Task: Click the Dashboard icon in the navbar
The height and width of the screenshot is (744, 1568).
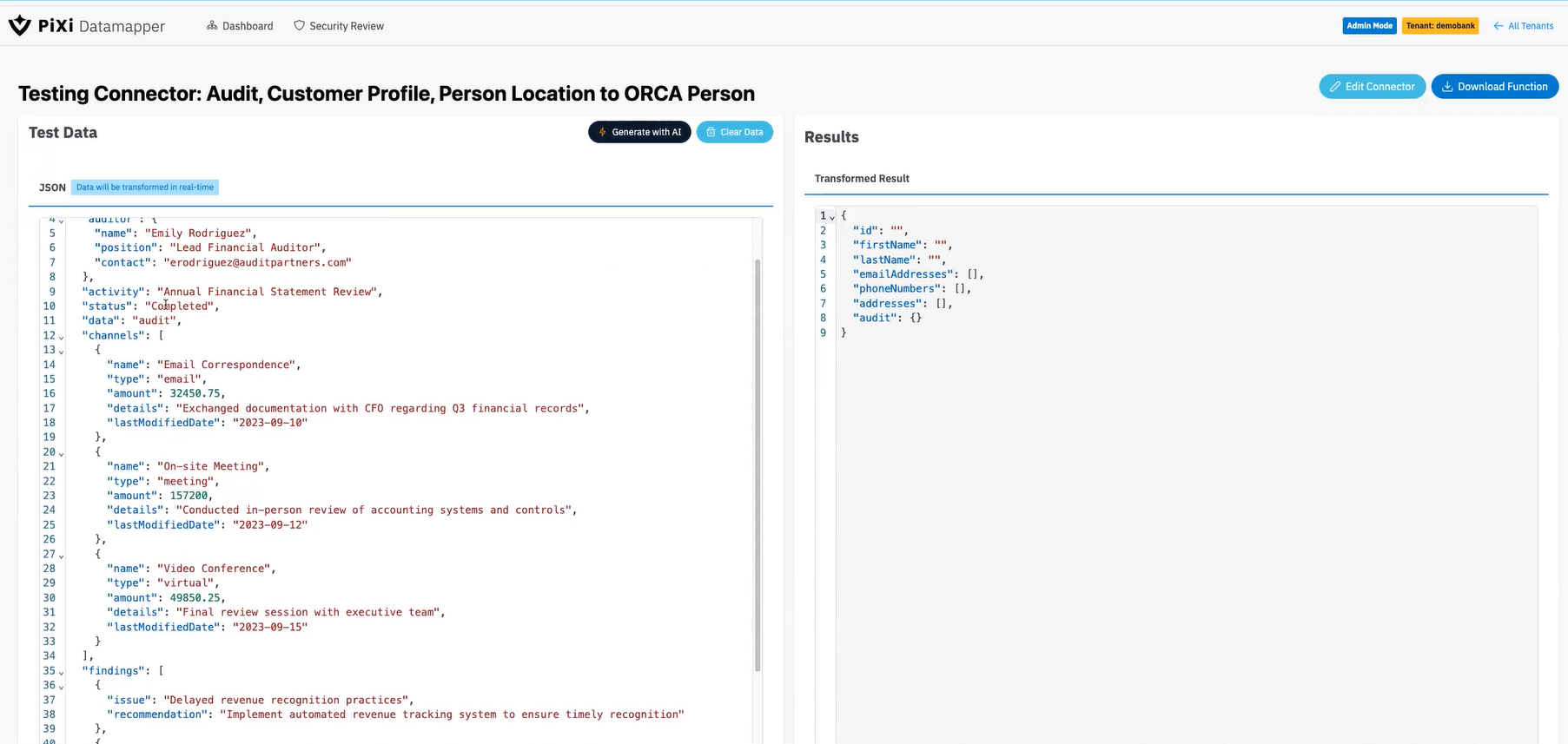Action: click(212, 26)
